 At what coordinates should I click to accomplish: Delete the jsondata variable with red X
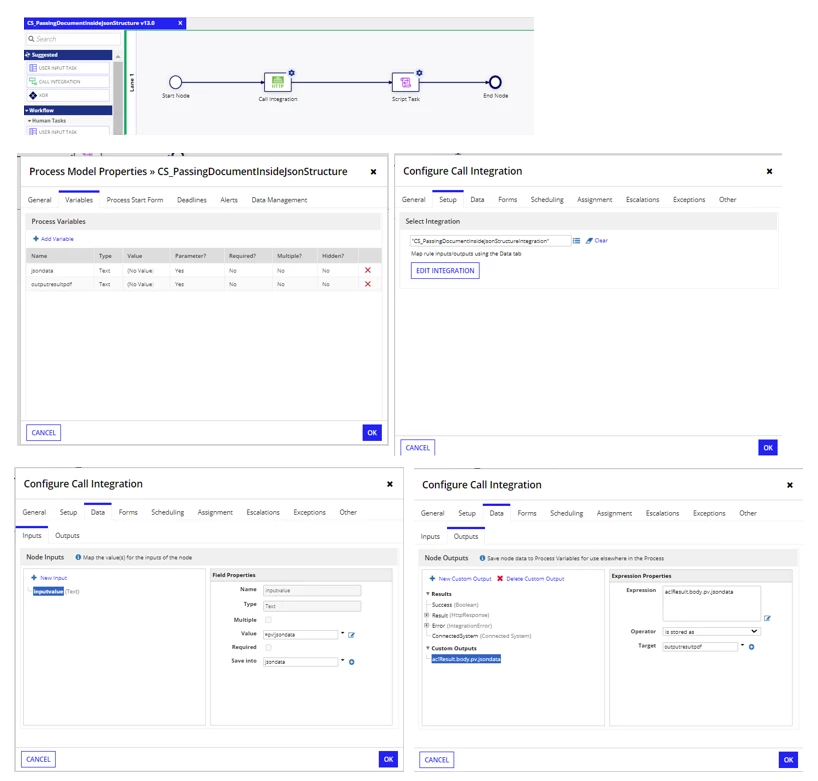368,270
